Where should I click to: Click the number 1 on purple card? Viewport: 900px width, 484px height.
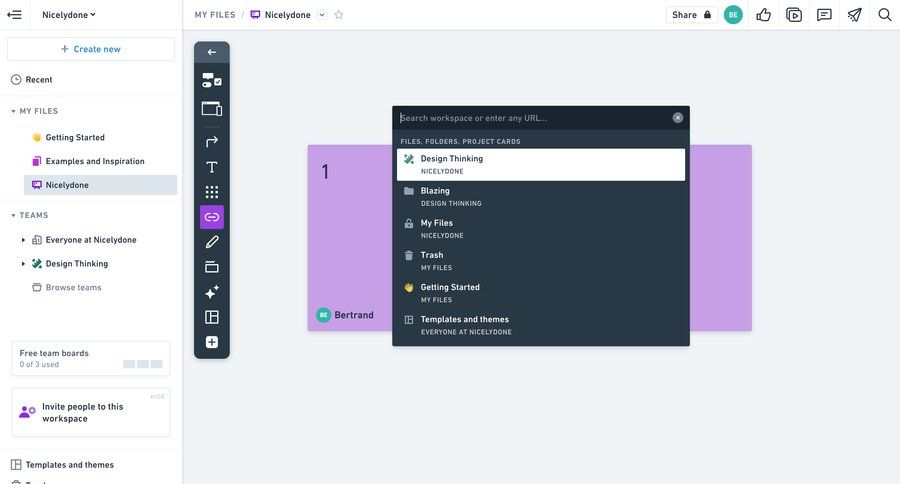click(x=325, y=172)
